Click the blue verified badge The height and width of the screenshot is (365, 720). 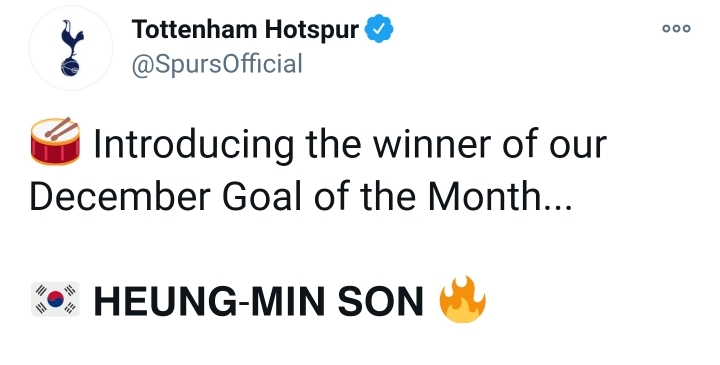click(x=379, y=29)
